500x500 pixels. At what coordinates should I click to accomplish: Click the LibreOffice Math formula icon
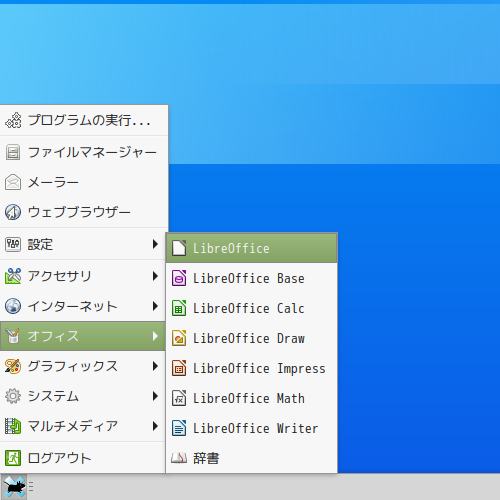[x=179, y=398]
